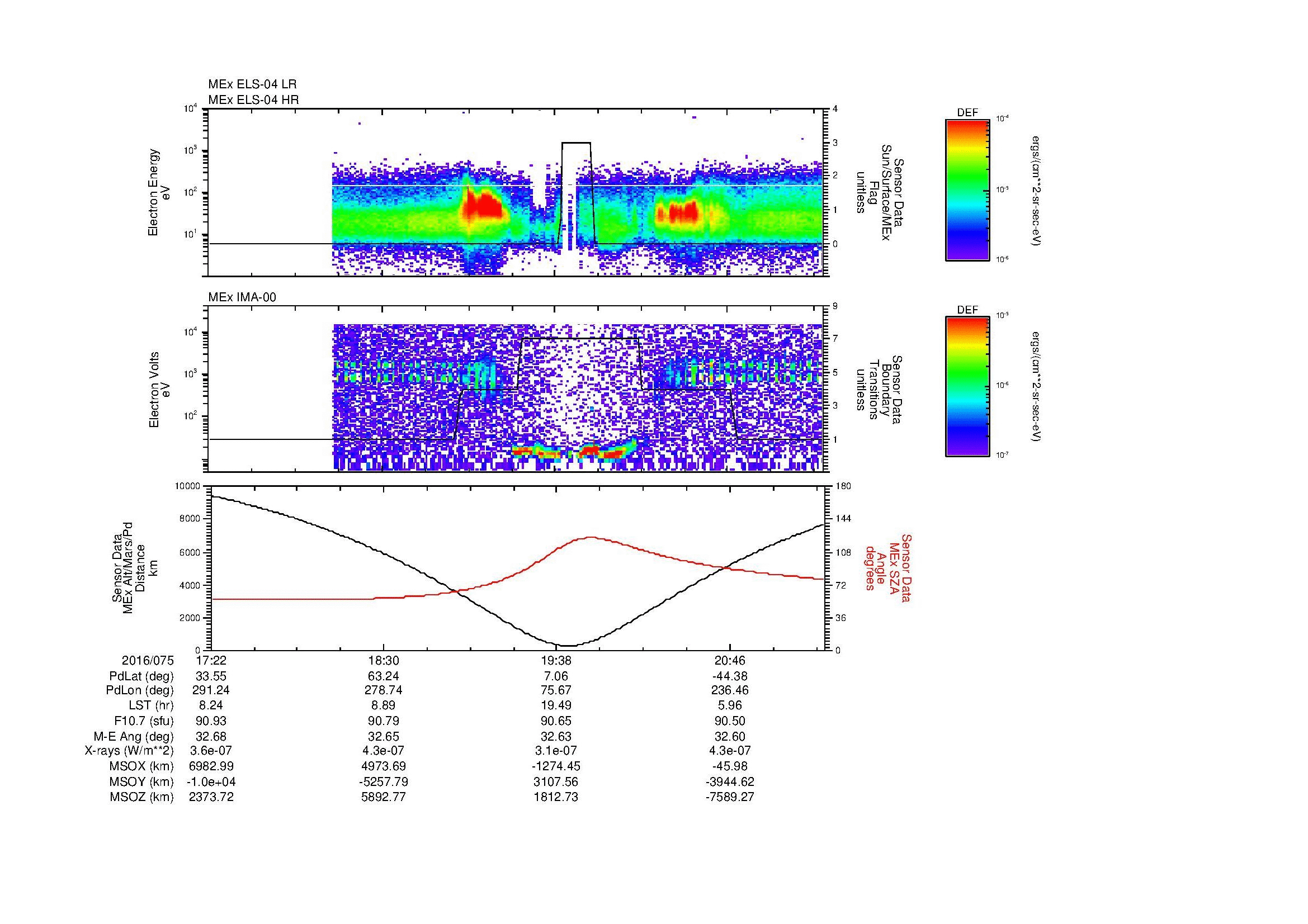
Task: Click MSOX value -1274.45
Action: tap(556, 766)
